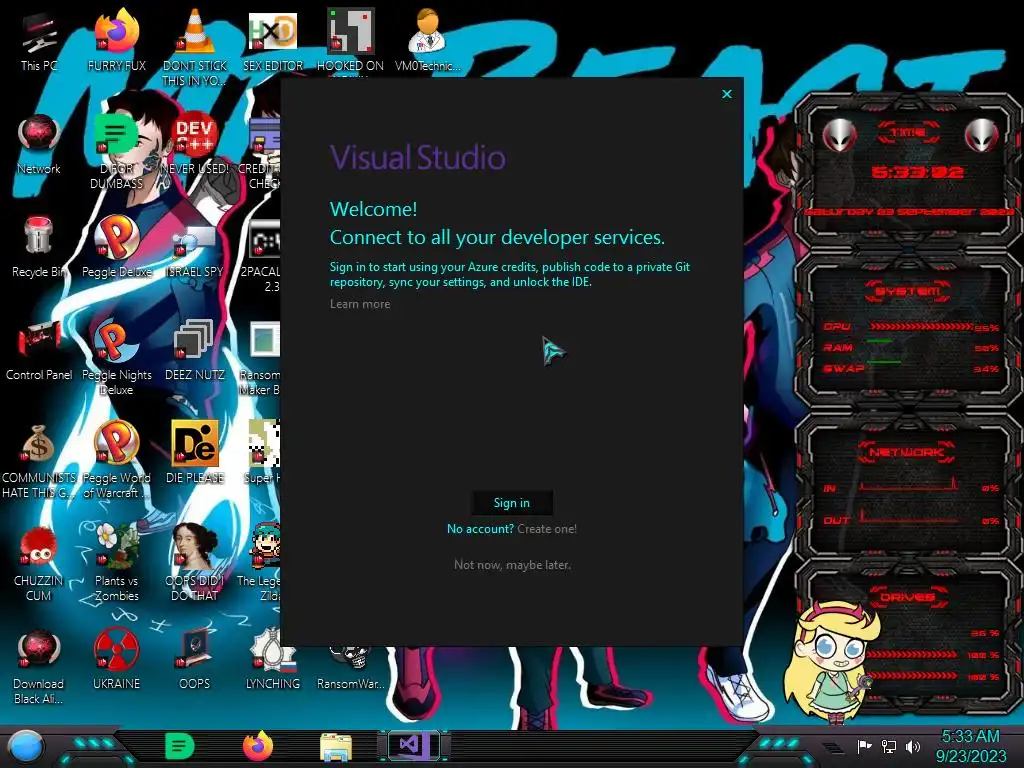
Task: Open the Learn more link
Action: [x=360, y=304]
